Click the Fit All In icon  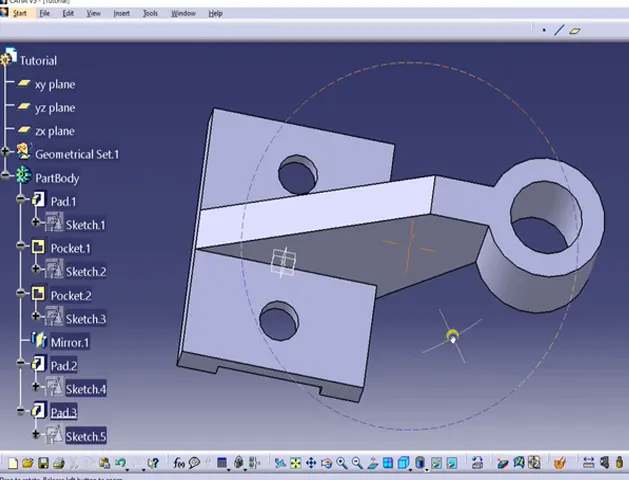pyautogui.click(x=295, y=463)
